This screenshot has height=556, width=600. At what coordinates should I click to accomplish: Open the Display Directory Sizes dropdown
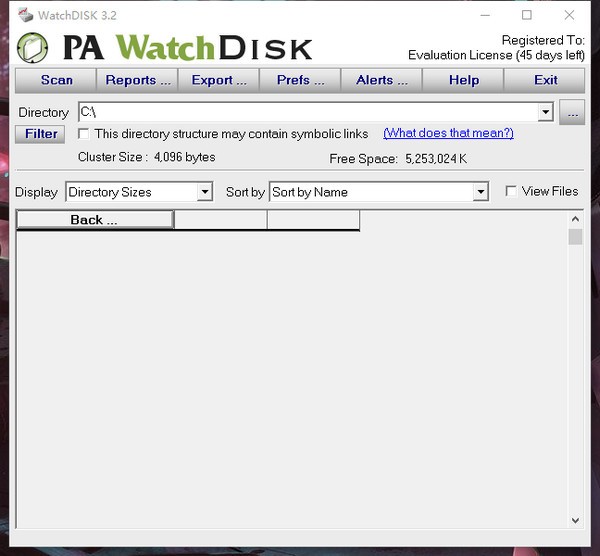pos(139,192)
